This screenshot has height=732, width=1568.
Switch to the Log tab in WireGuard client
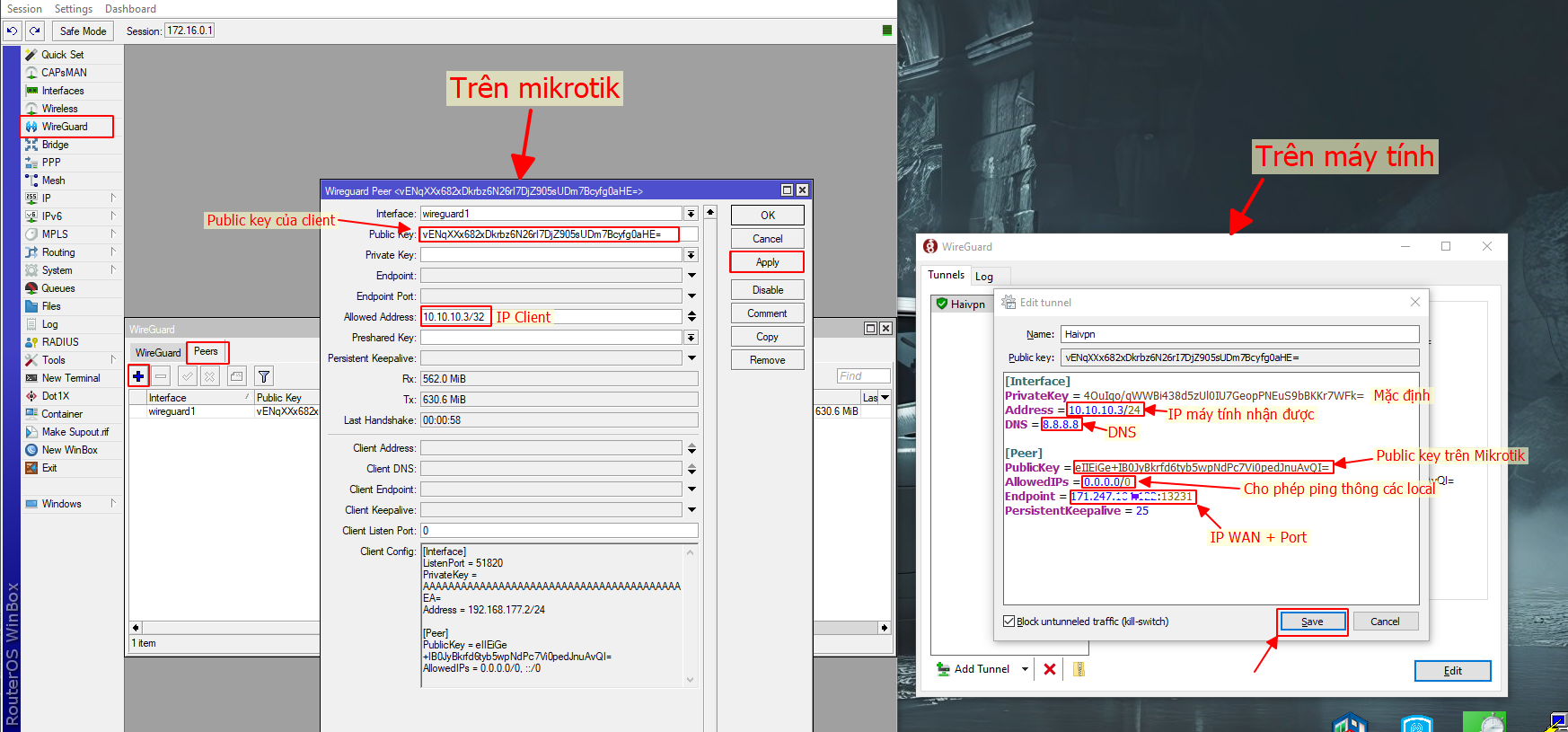click(984, 277)
